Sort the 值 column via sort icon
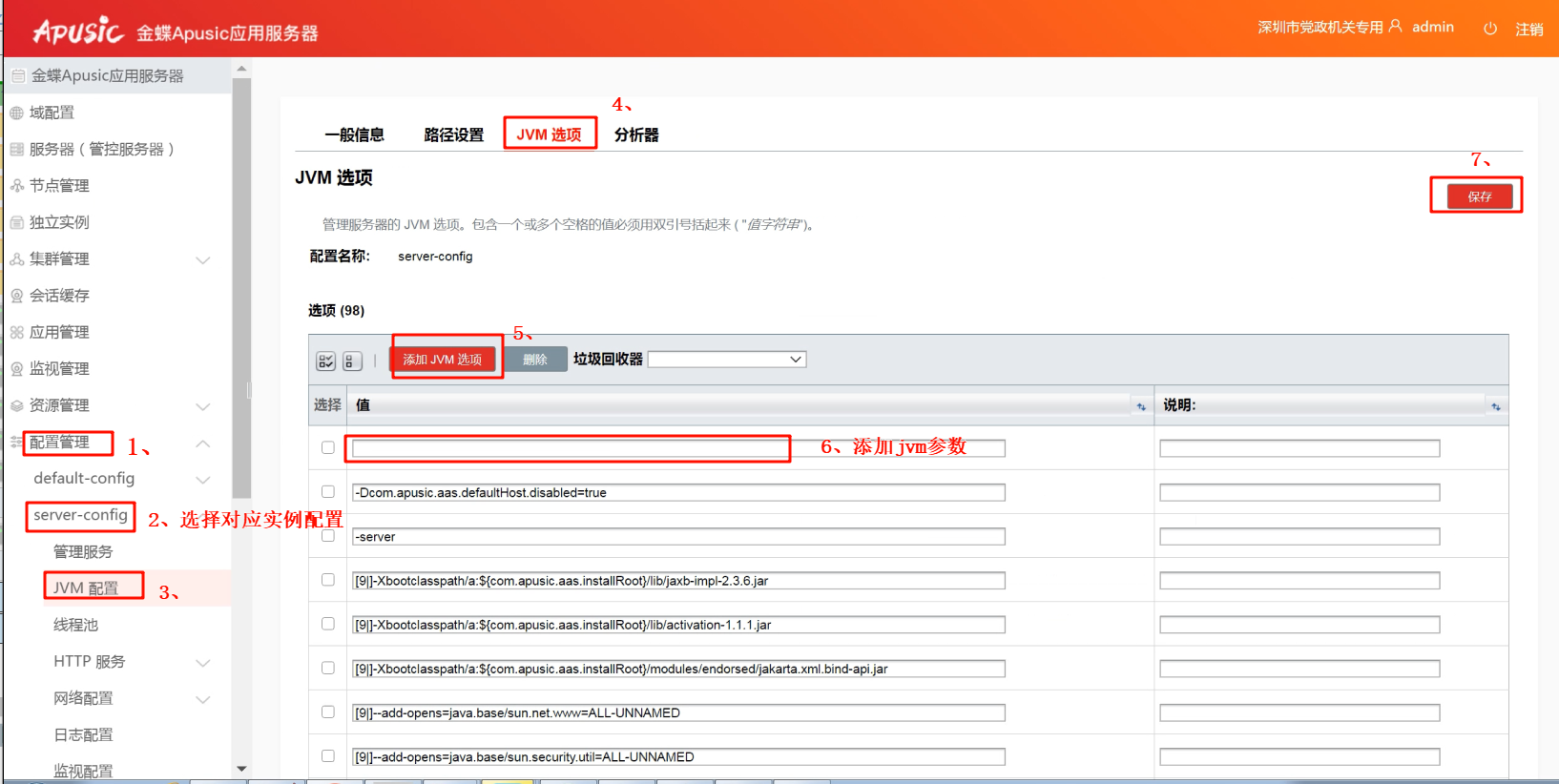 [x=1141, y=406]
